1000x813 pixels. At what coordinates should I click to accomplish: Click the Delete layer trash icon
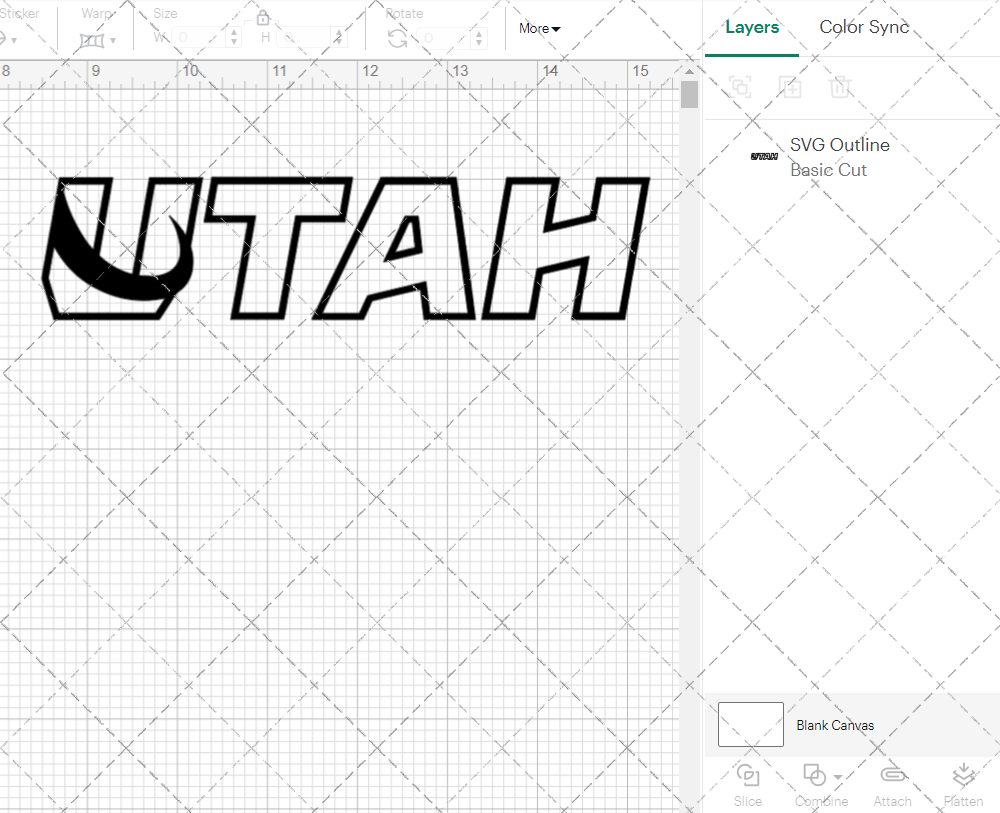[x=840, y=87]
